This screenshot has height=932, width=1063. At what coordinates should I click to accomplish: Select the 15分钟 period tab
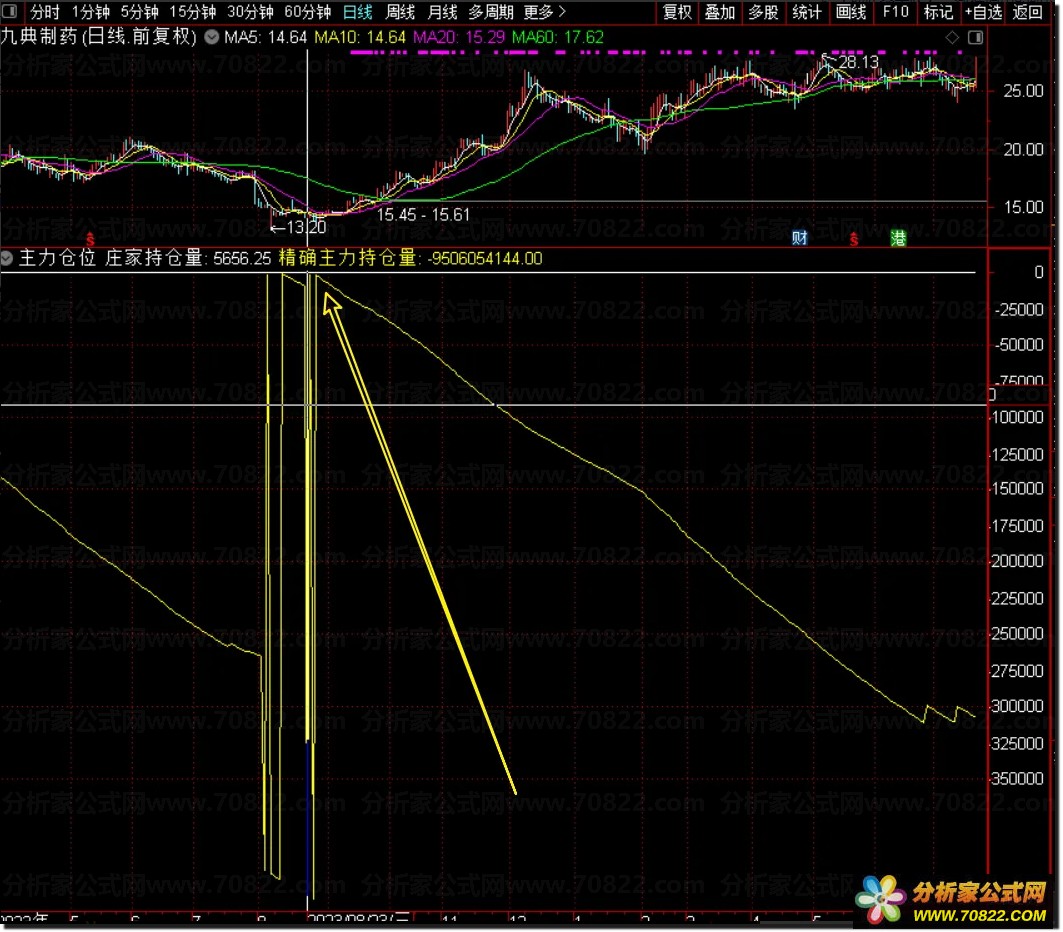(193, 12)
